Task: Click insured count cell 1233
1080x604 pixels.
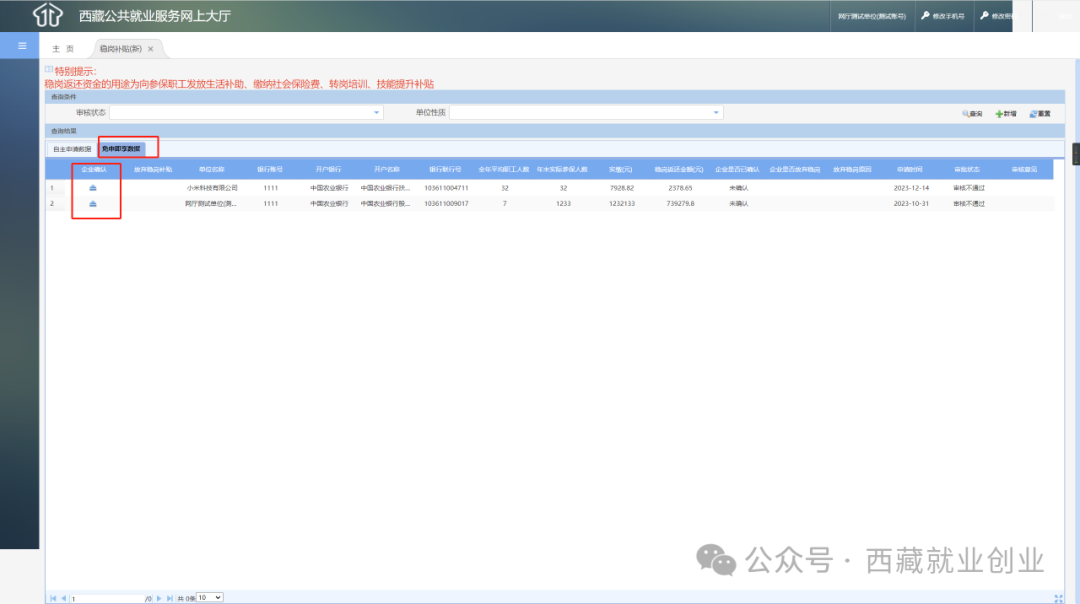Action: (563, 204)
